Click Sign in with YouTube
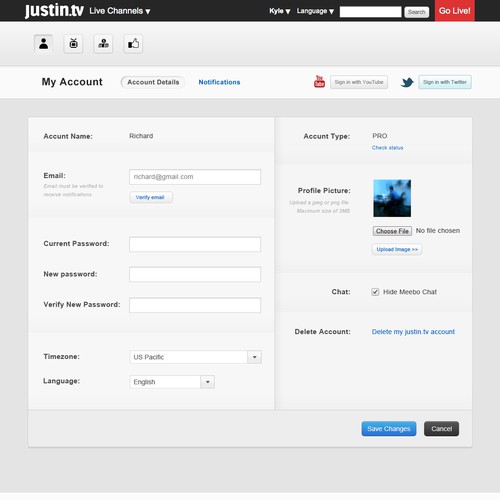The height and width of the screenshot is (500, 500). click(359, 82)
